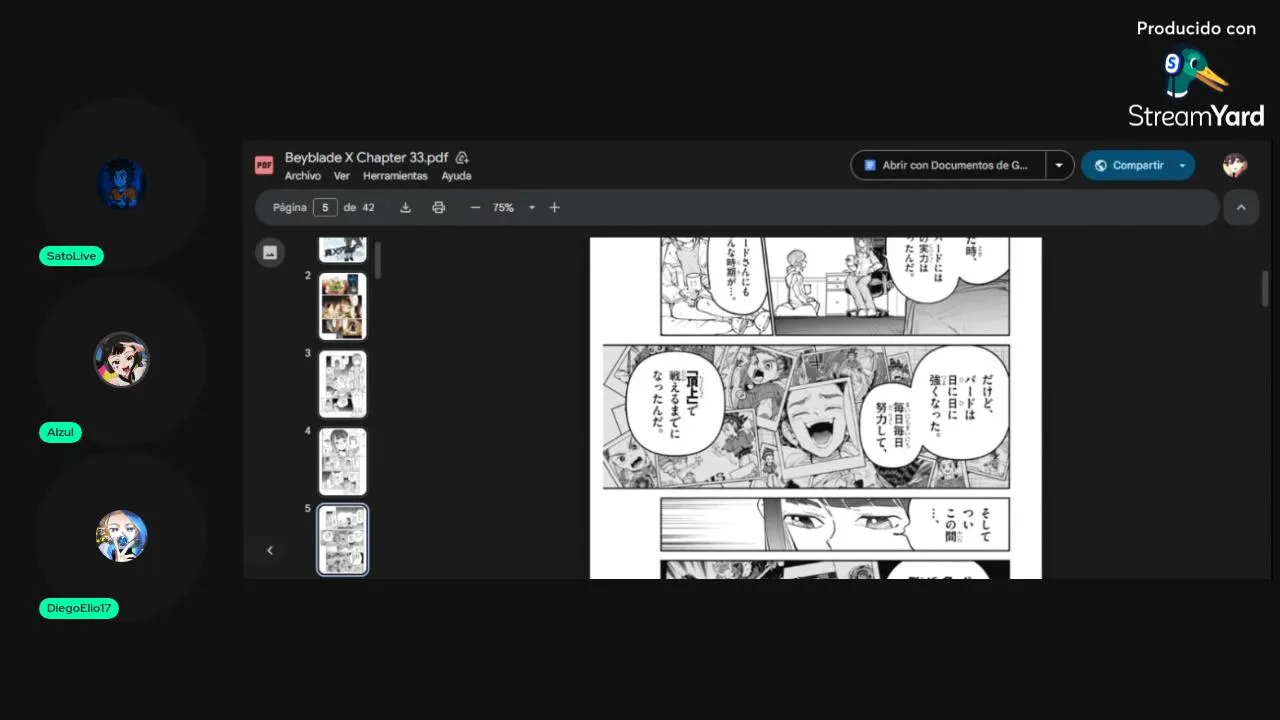Screen dimensions: 1280x720
Task: Toggle the thumbnails panel image icon
Action: (x=269, y=252)
